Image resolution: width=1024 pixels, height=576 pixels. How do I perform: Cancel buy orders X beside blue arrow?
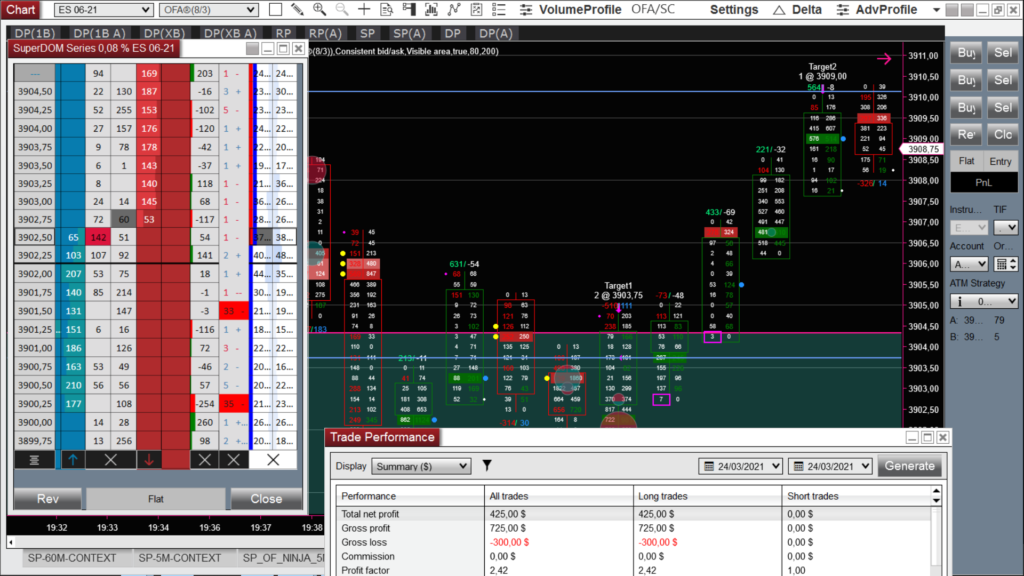110,460
